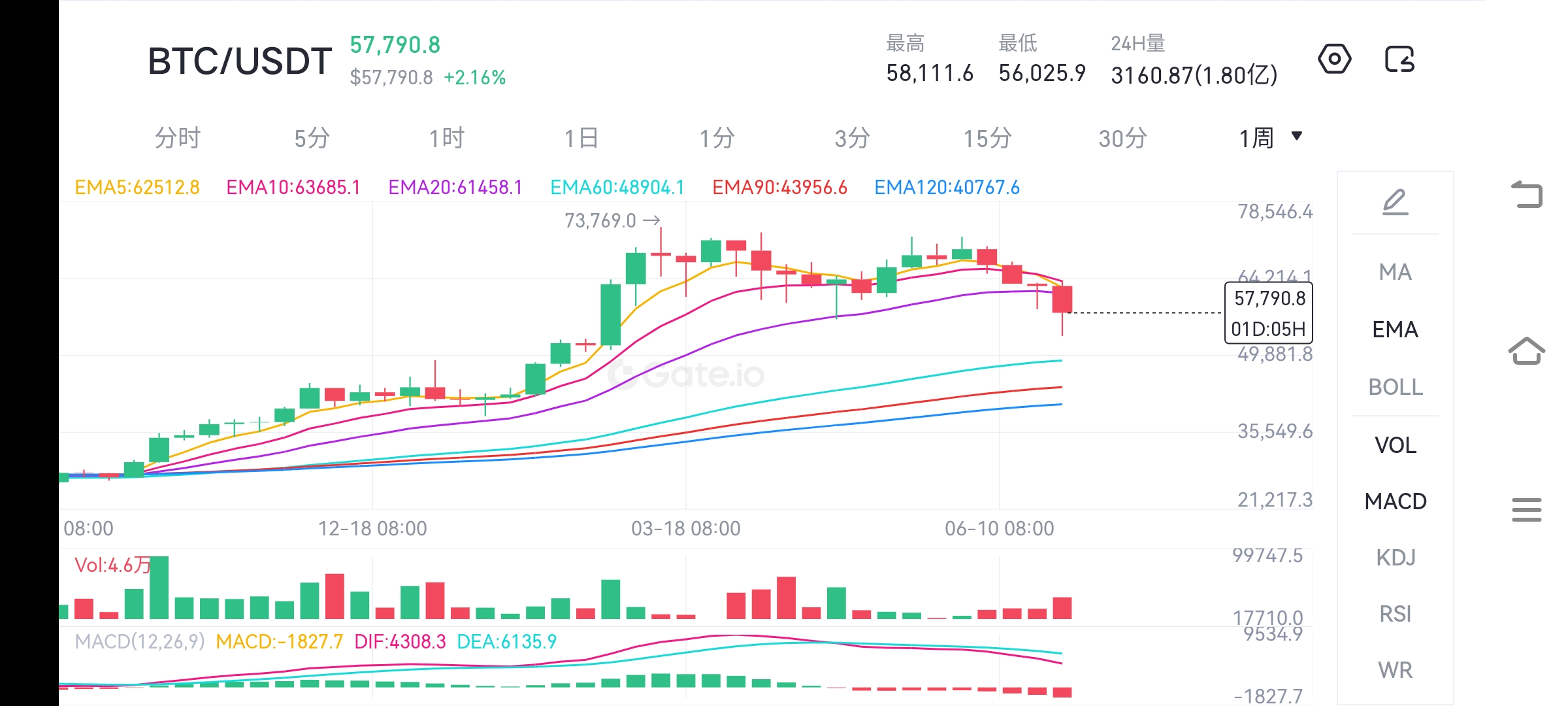Screen dimensions: 1568x706
Task: Tap the EMA20:61458.1 legend
Action: (x=455, y=188)
